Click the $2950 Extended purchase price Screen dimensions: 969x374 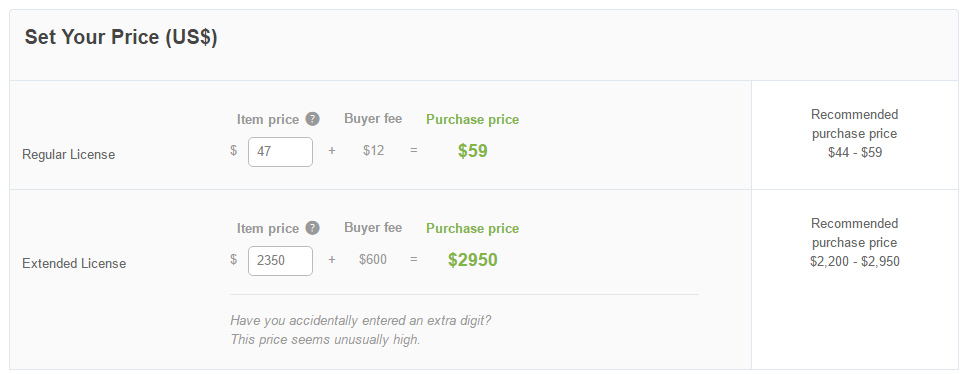tap(473, 260)
